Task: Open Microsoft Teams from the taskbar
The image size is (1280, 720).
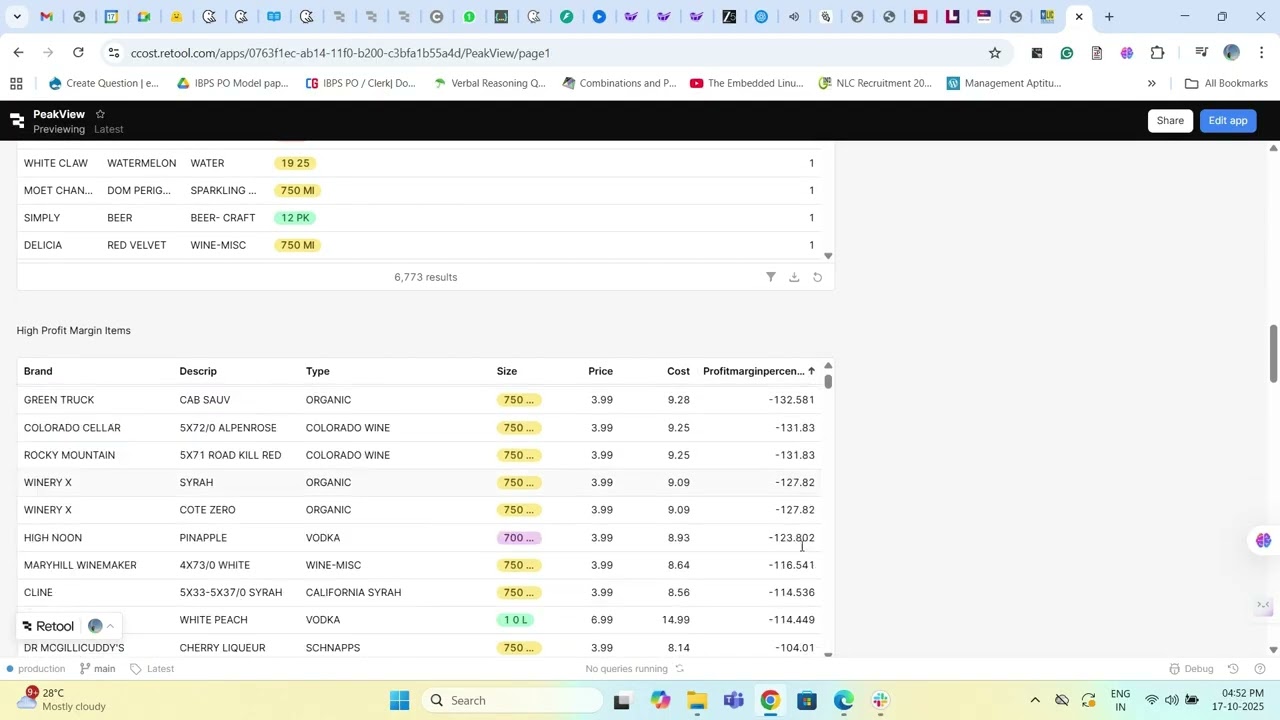Action: [x=733, y=700]
